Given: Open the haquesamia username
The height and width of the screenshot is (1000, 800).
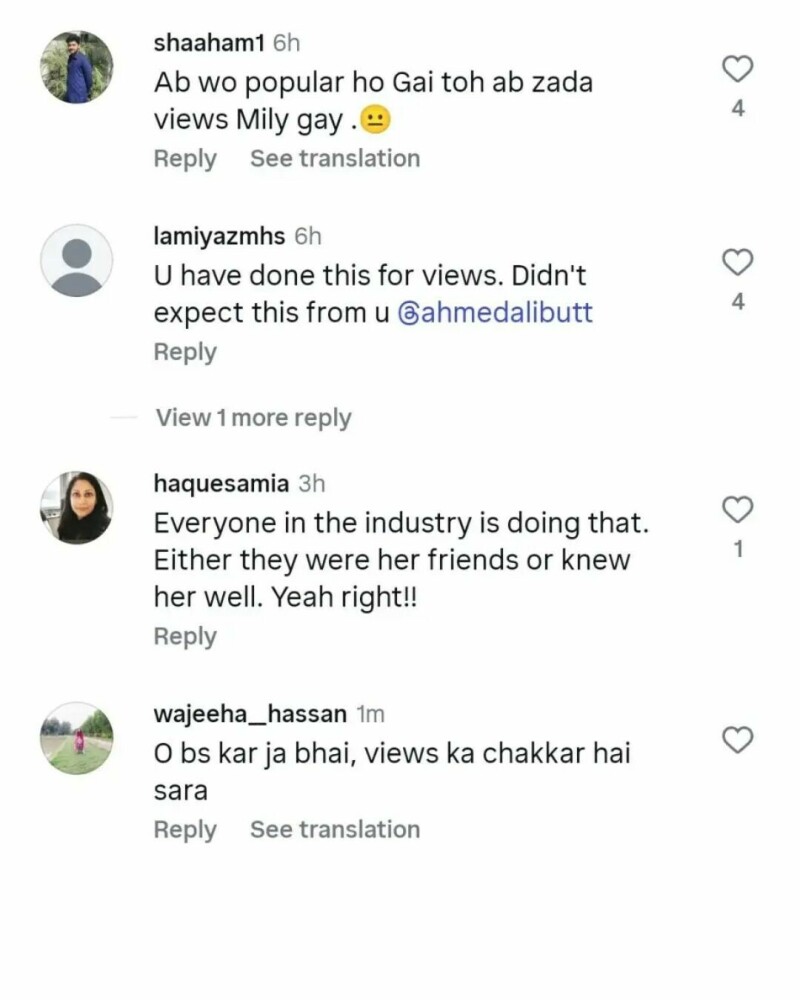Looking at the screenshot, I should tap(221, 484).
